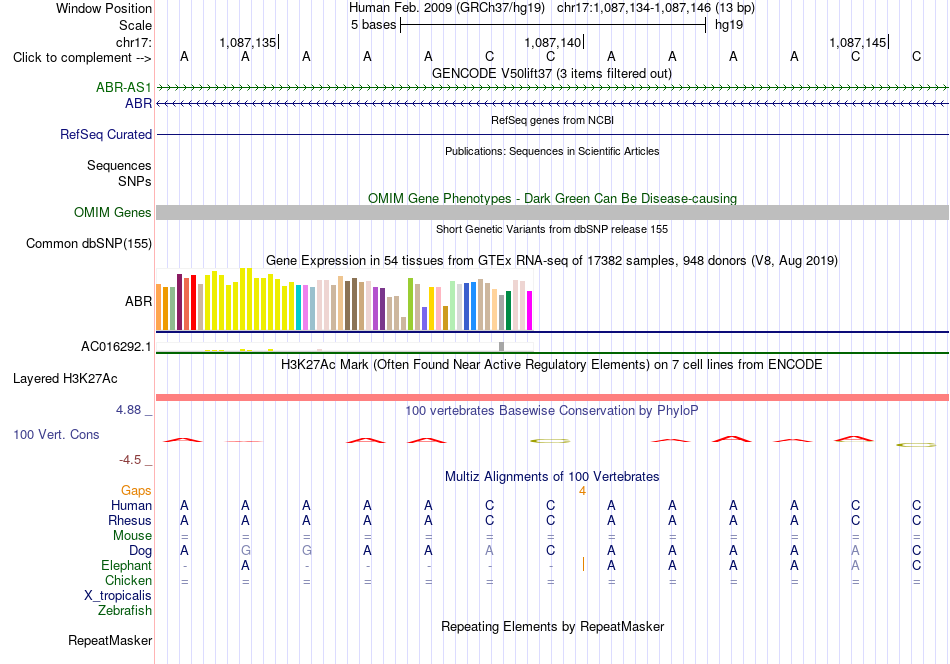The height and width of the screenshot is (664, 950).
Task: Click the Window Position label
Action: 104,8
